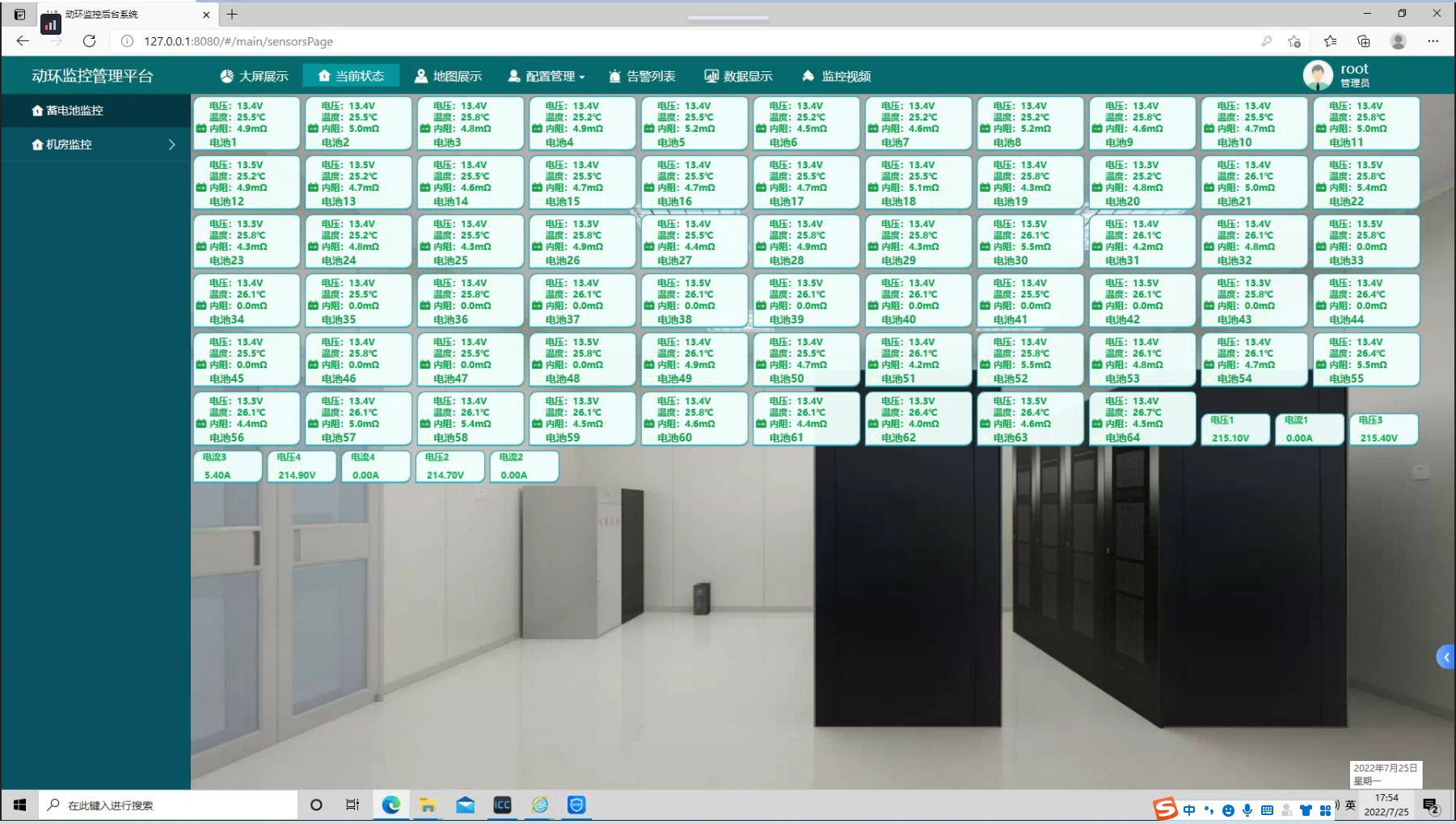Open the 电池64 battery card
This screenshot has width=1456, height=824.
pos(1142,419)
